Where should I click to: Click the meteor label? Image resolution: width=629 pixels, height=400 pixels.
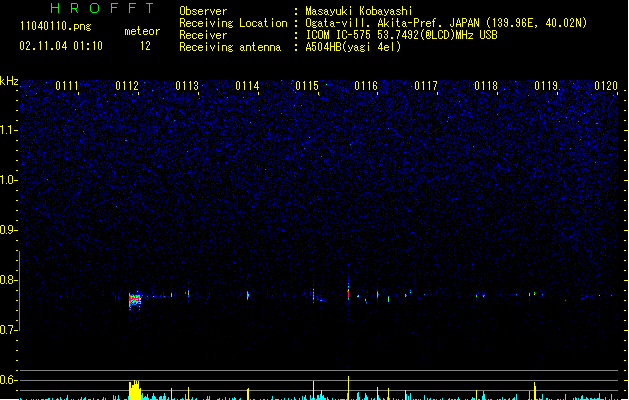pos(142,31)
